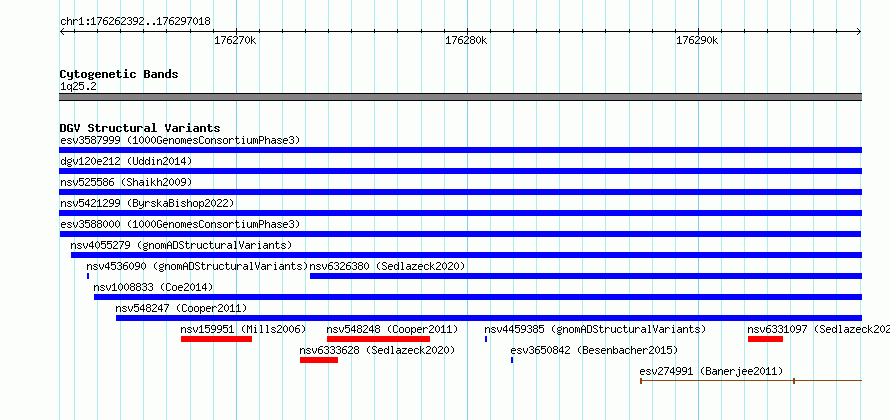Select the red bar under nsv6331097

(x=765, y=339)
